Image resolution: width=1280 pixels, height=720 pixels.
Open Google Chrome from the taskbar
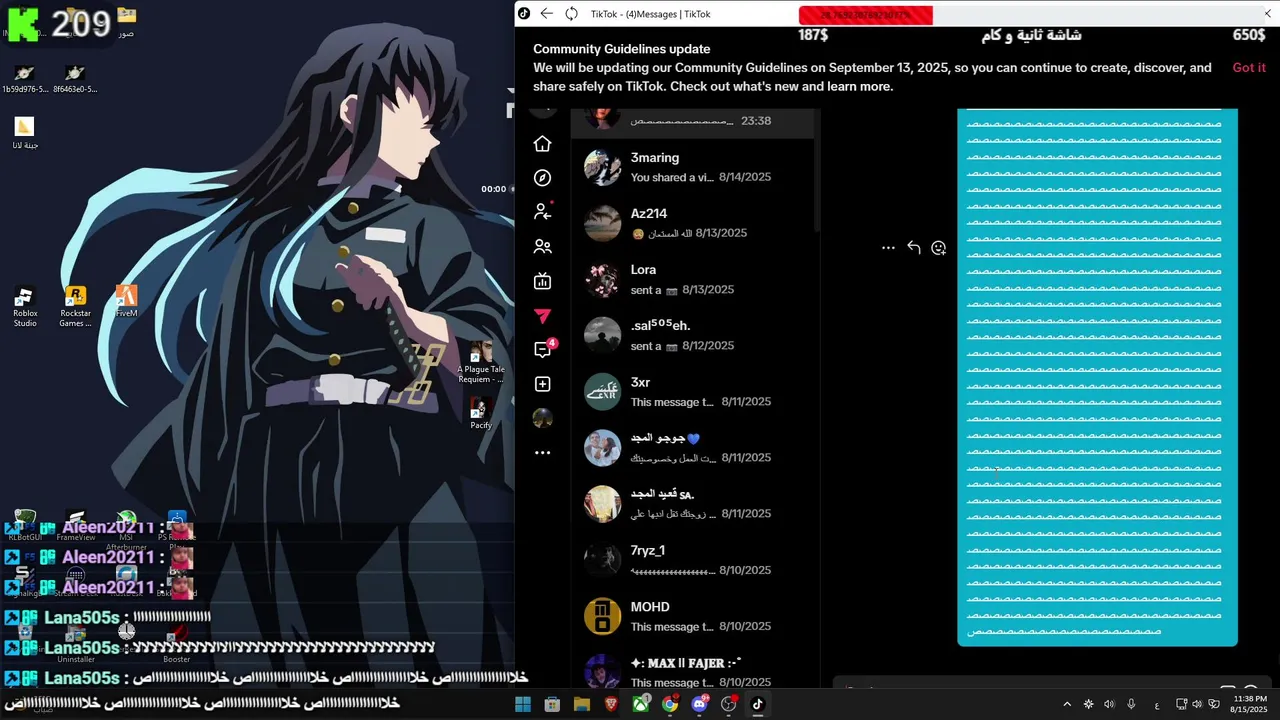tap(670, 704)
